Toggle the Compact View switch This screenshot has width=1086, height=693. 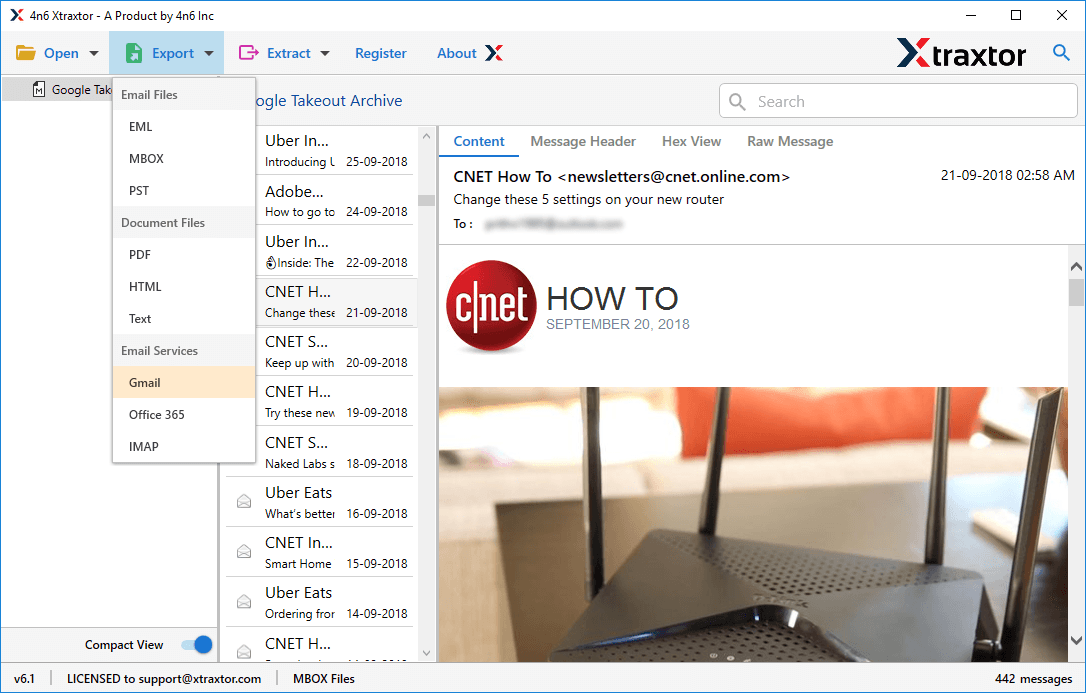point(196,645)
